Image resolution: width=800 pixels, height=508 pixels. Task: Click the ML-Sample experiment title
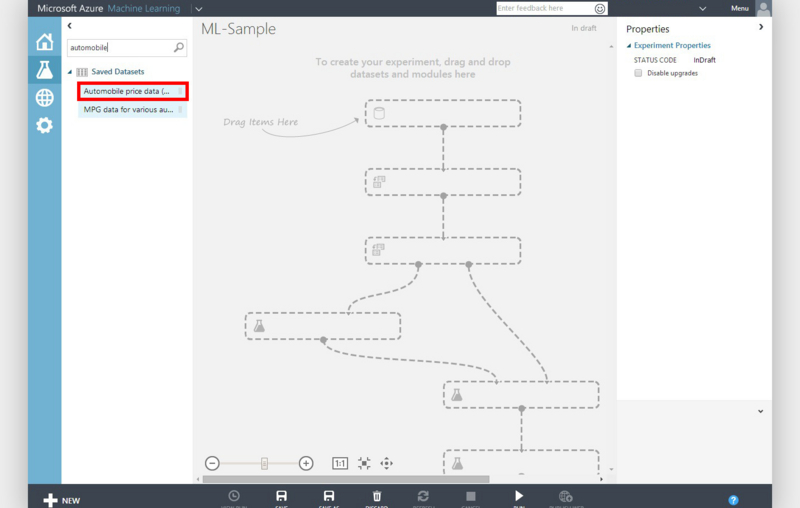(x=238, y=29)
